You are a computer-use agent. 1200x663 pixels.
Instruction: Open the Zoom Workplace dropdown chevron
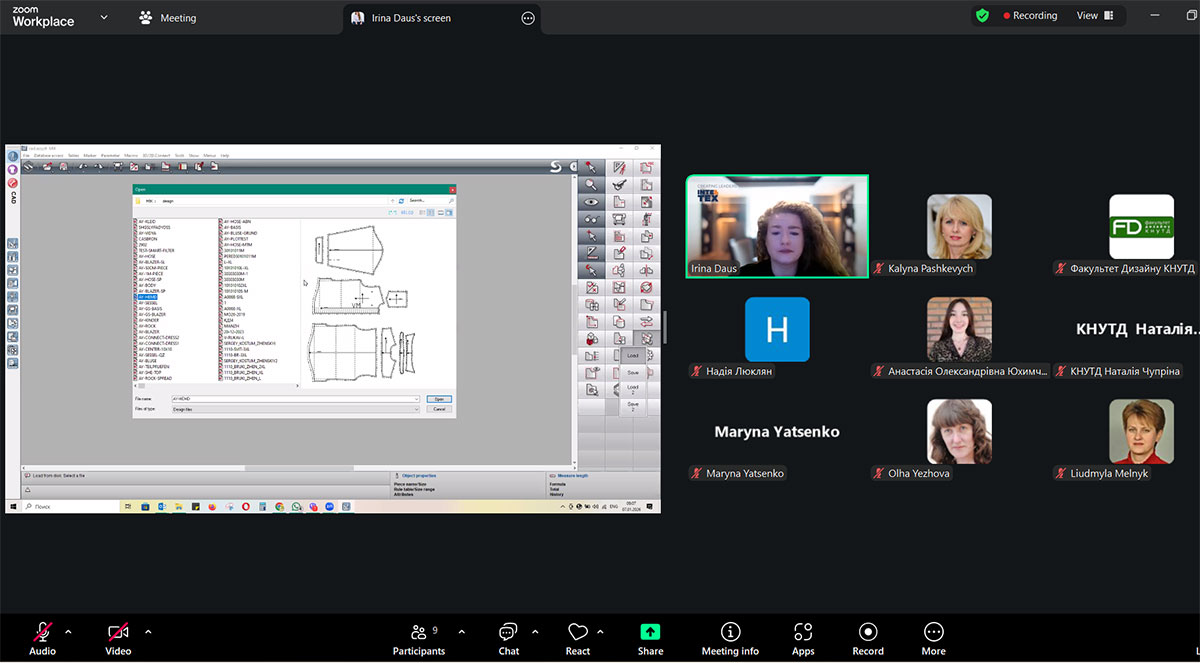[104, 17]
